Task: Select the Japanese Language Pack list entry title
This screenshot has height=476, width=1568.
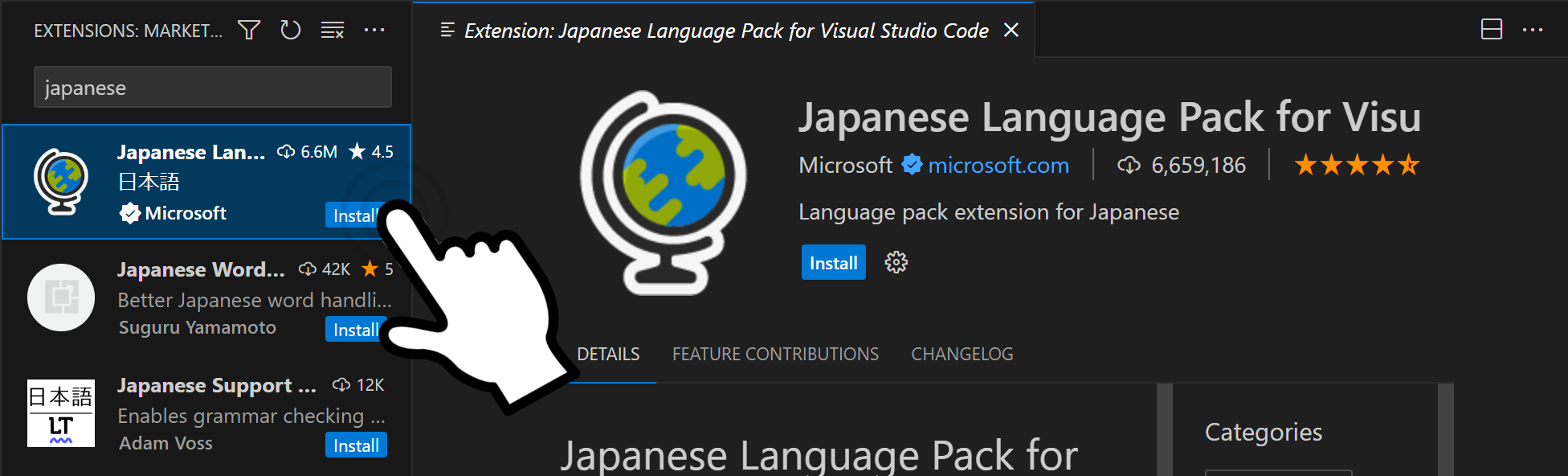Action: click(x=191, y=152)
